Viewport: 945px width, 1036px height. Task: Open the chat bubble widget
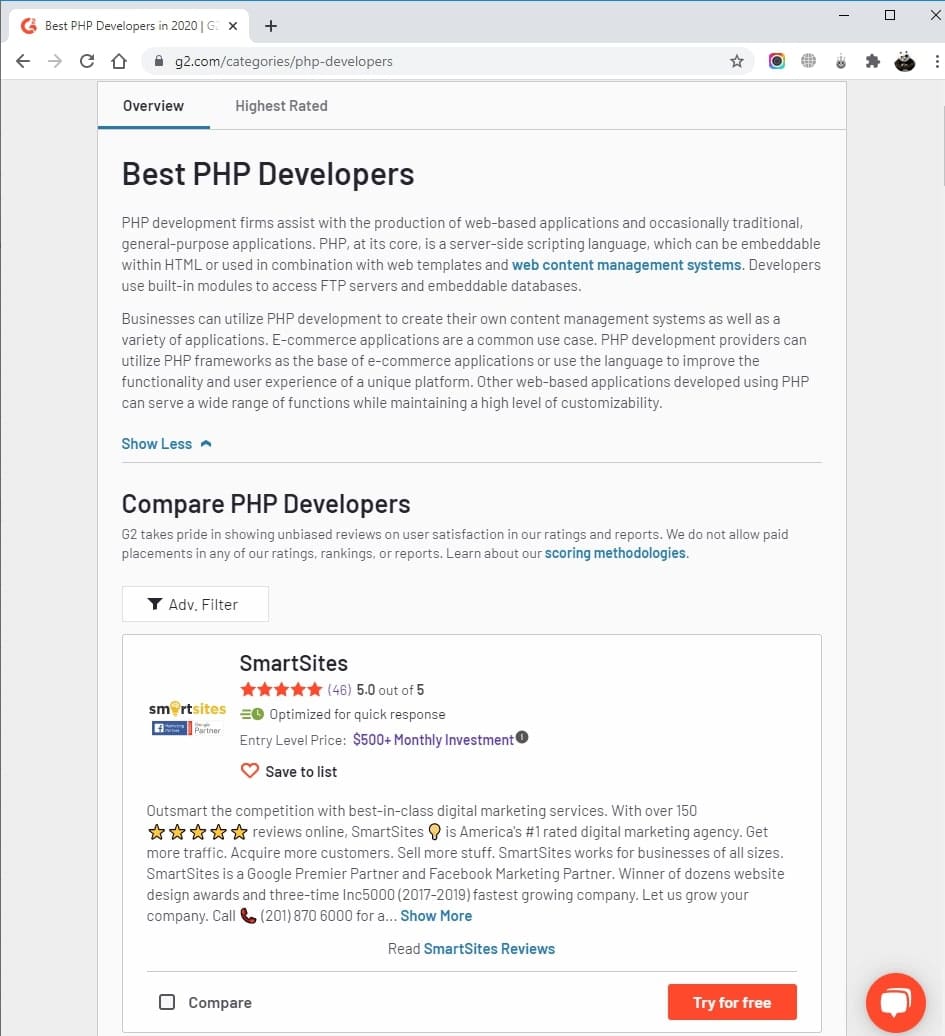896,1002
